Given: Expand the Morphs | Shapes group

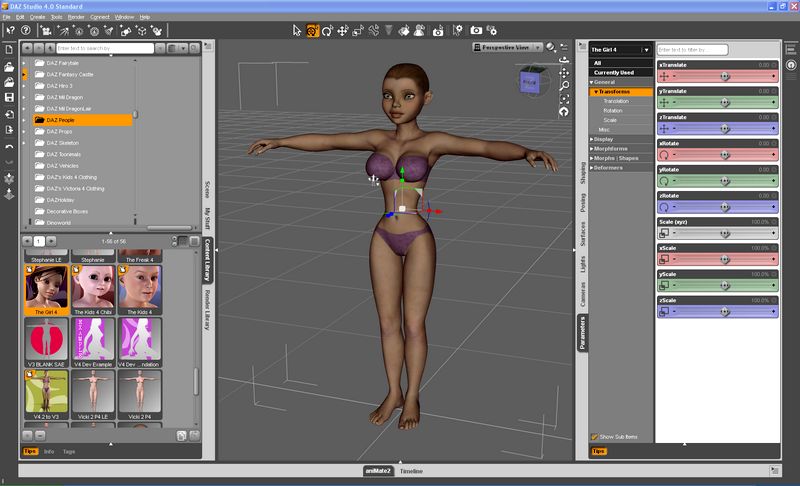Looking at the screenshot, I should pyautogui.click(x=591, y=158).
